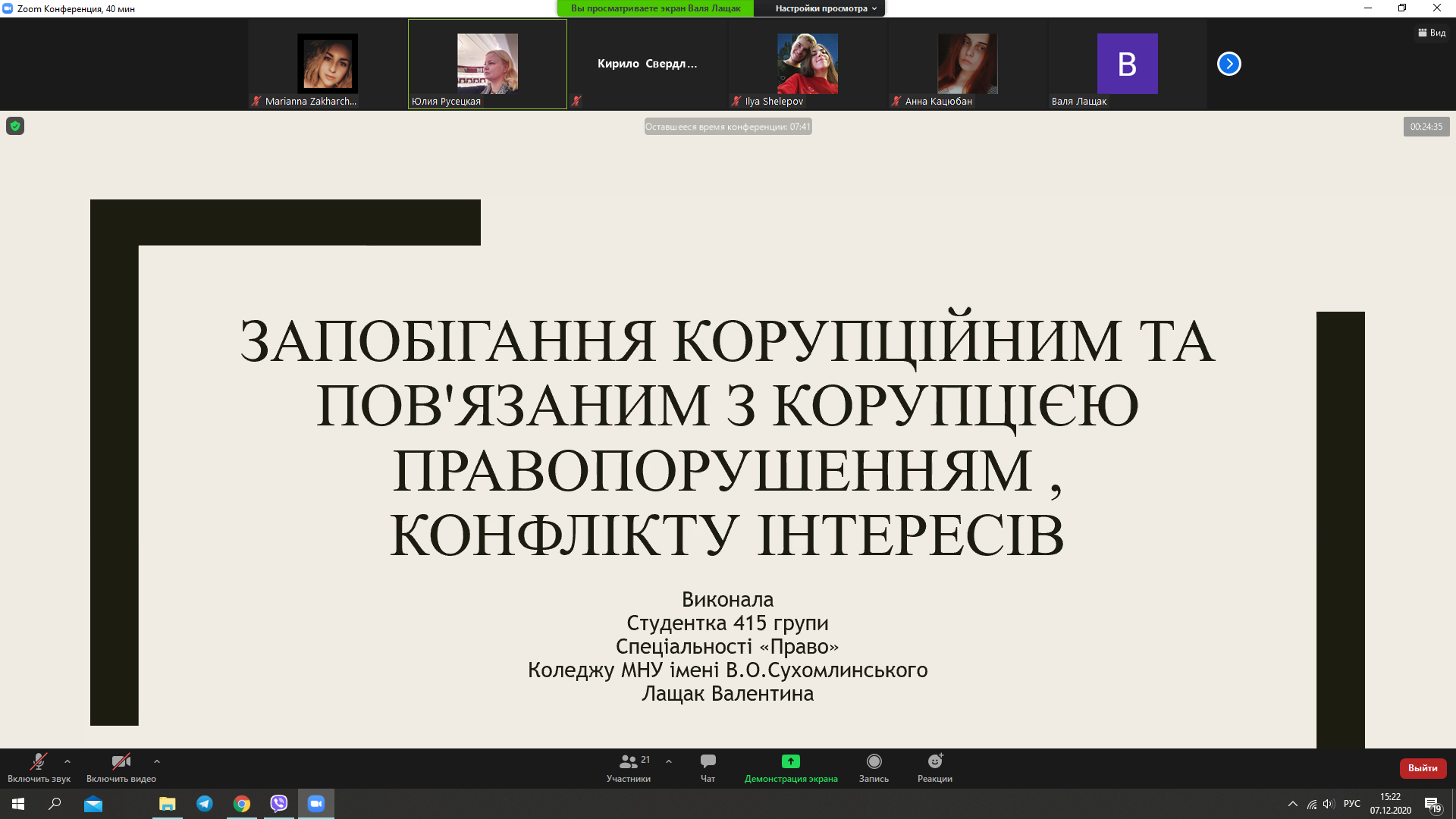The height and width of the screenshot is (819, 1456).
Task: Toggle system volume speaker icon in tray
Action: (1328, 804)
